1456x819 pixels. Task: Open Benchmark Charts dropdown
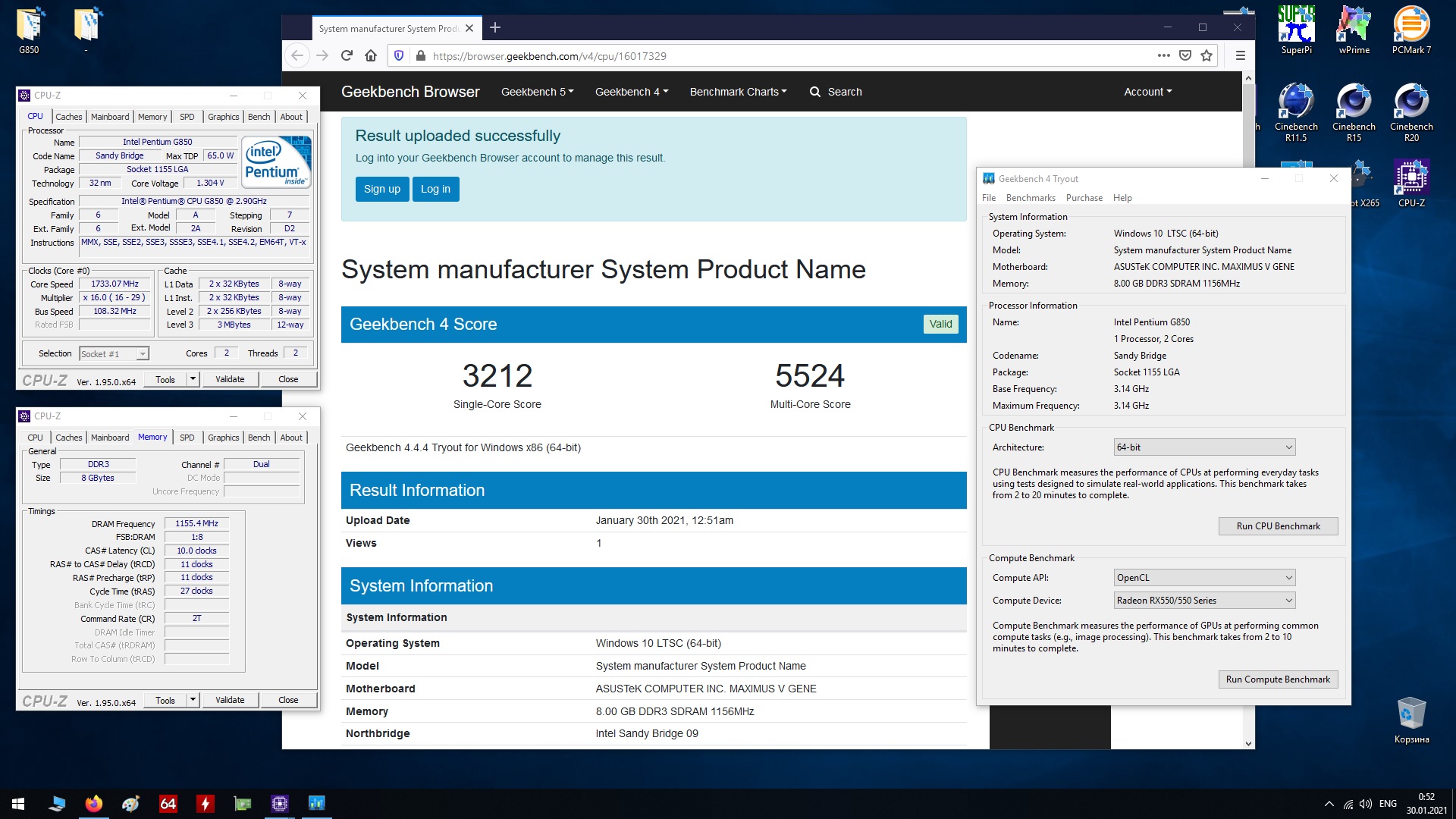point(738,92)
